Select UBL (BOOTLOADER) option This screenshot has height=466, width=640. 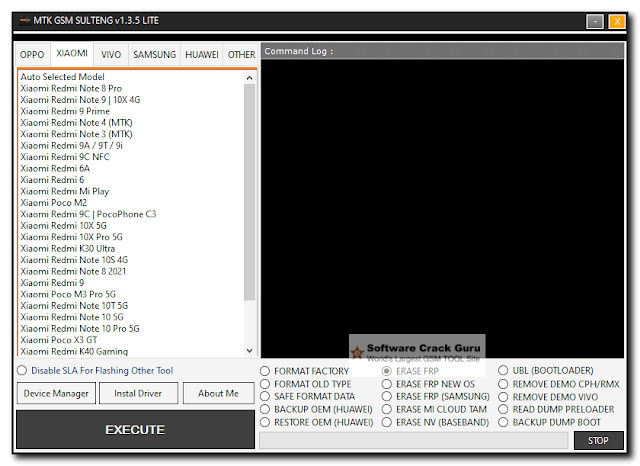point(546,371)
